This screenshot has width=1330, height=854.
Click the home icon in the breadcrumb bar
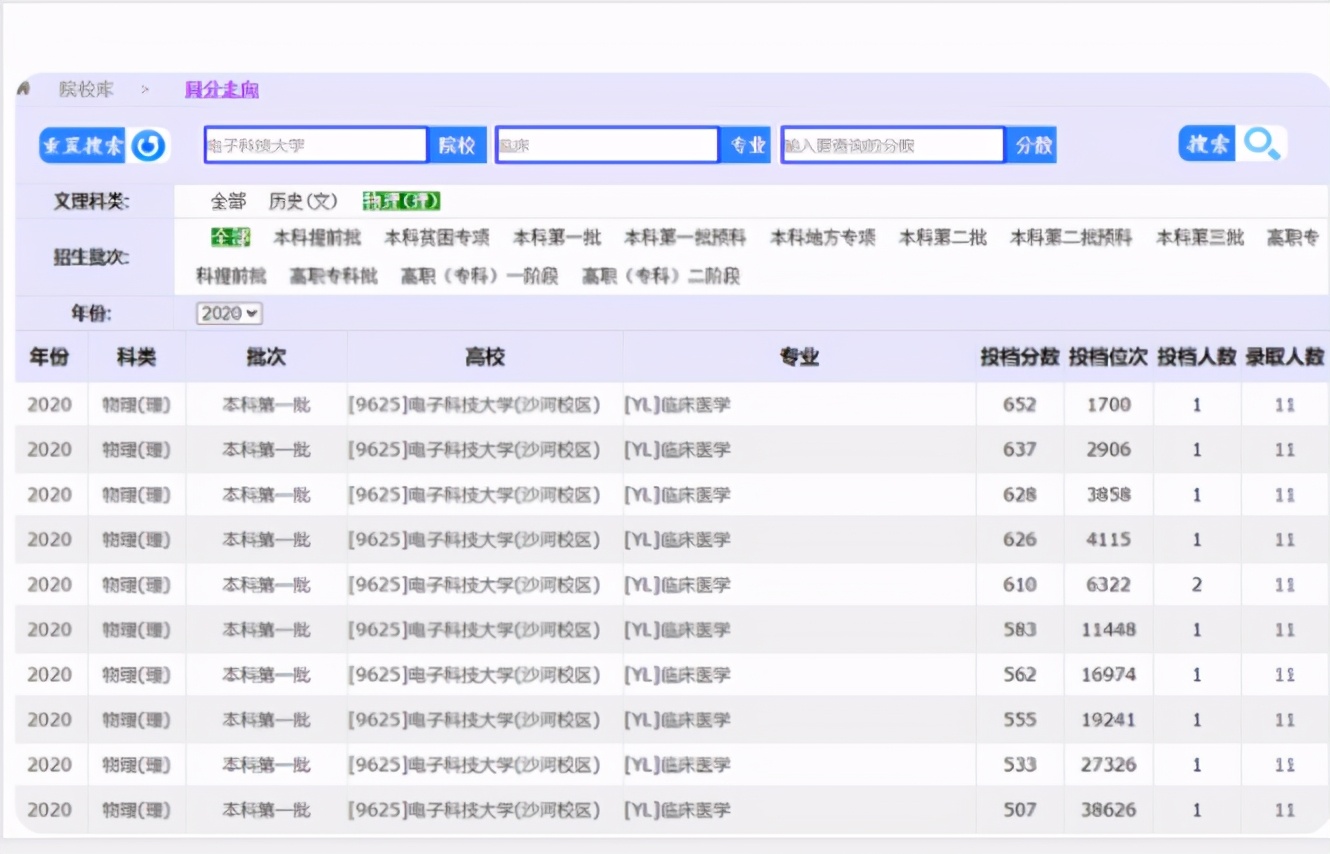pyautogui.click(x=21, y=89)
